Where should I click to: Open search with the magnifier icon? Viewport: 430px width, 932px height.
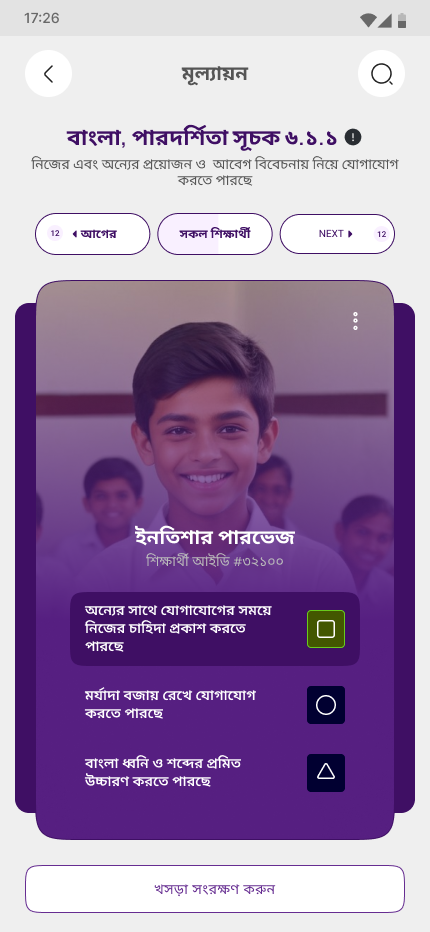(381, 74)
